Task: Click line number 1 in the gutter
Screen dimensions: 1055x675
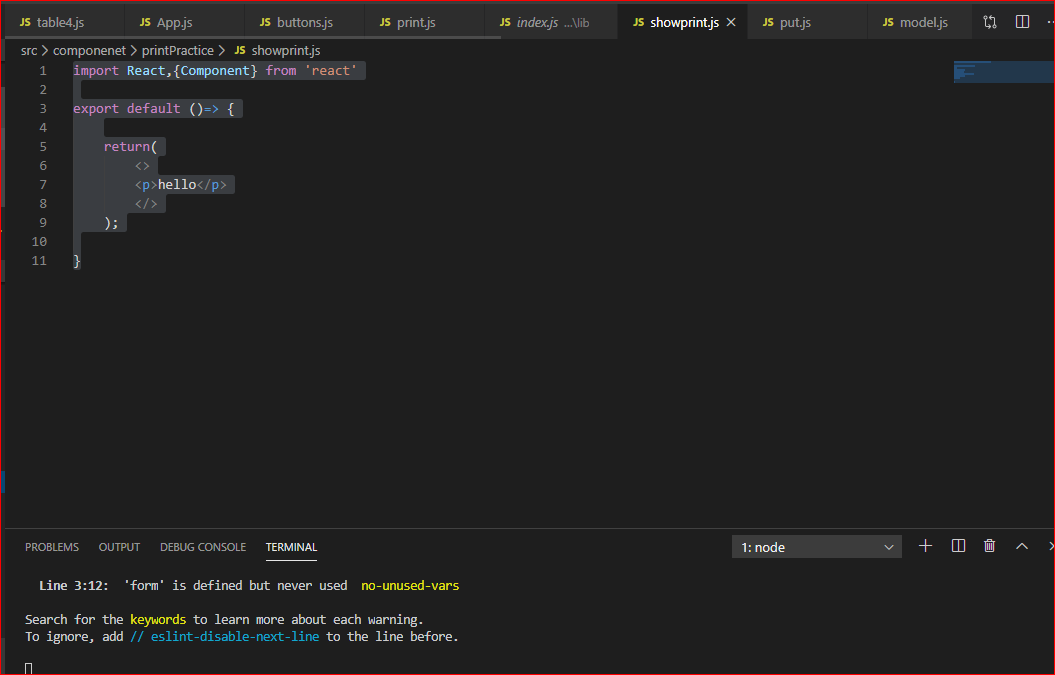Action: point(43,71)
